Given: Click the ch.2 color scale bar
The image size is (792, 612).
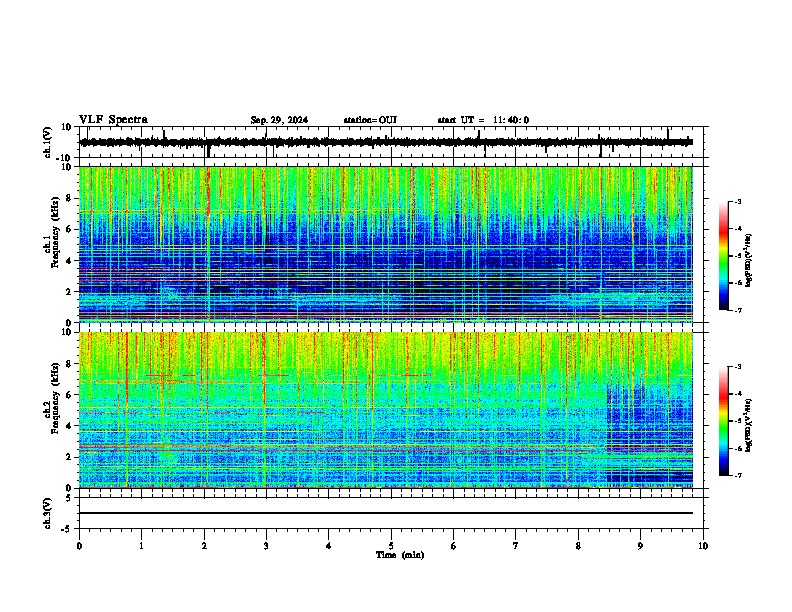Looking at the screenshot, I should point(723,421).
